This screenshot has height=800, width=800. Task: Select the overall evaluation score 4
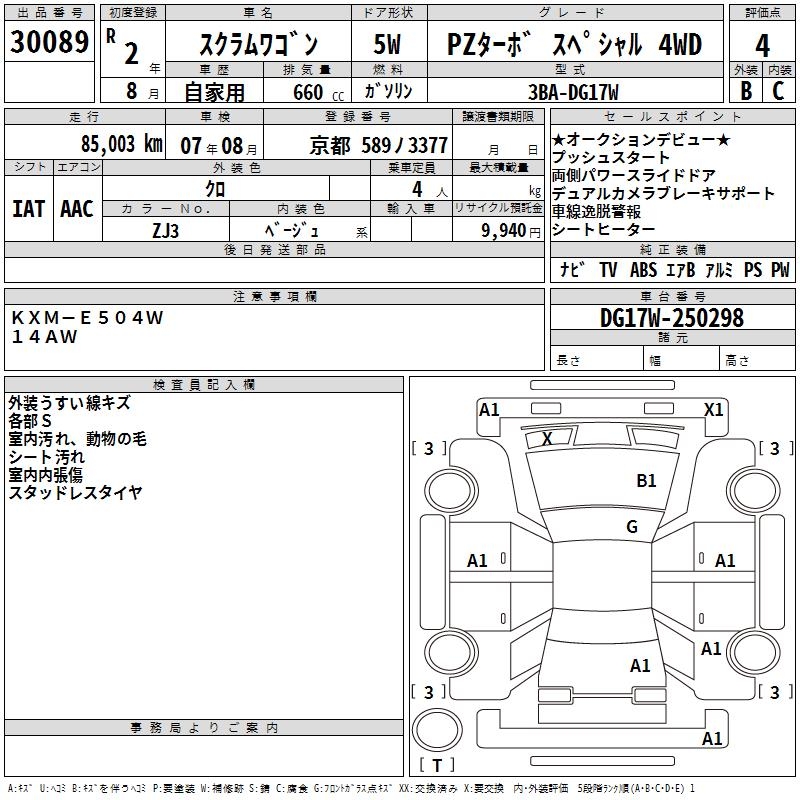point(762,44)
